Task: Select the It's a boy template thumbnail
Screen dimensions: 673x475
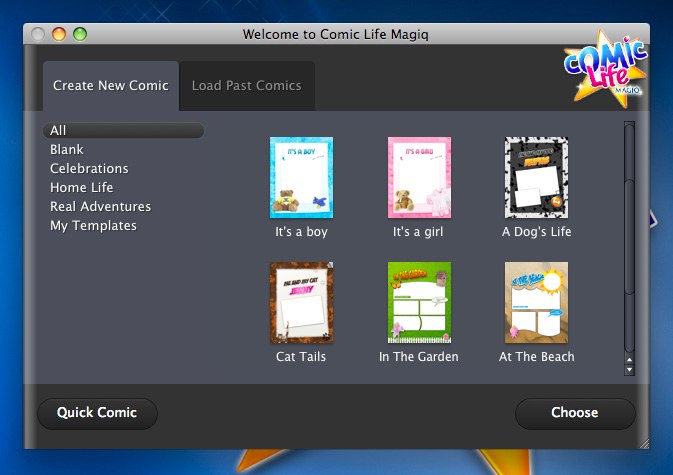Action: (301, 178)
